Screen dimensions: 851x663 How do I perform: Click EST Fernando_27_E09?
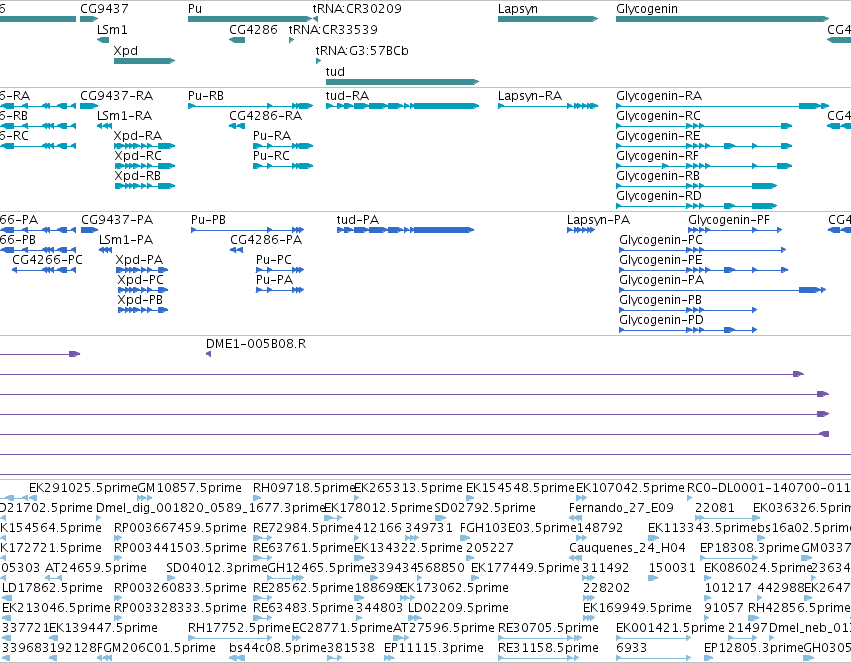click(x=621, y=508)
